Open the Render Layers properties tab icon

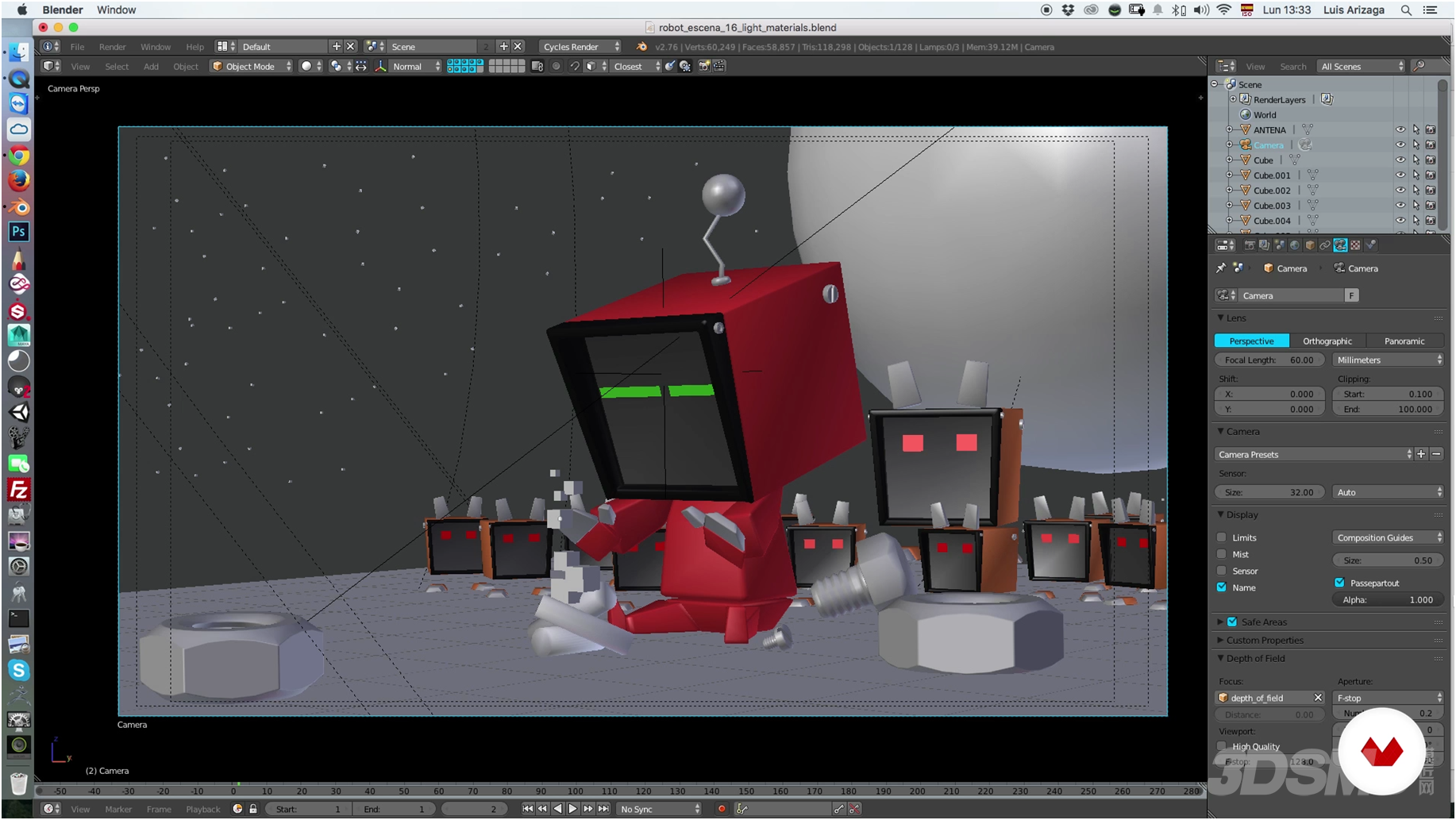tap(1264, 245)
